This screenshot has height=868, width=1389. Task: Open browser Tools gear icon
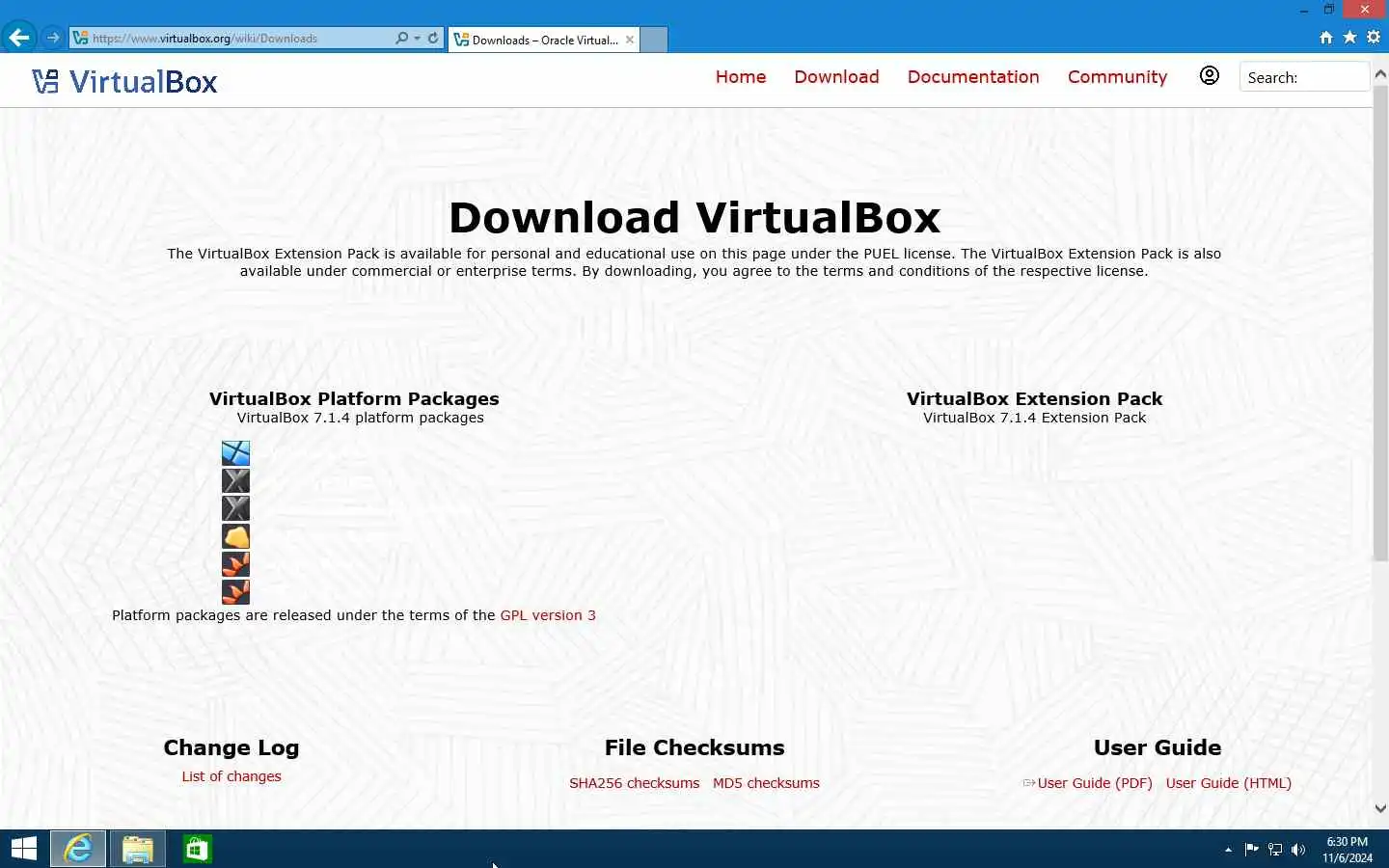click(x=1374, y=38)
